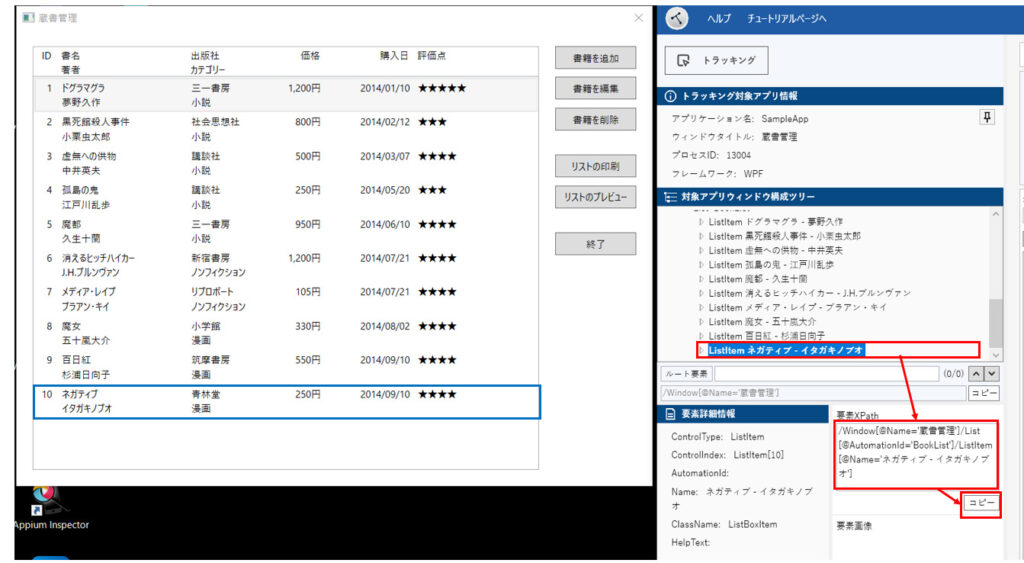1024x563 pixels.
Task: Click the document icon in 要素詳細情報 header
Action: click(670, 413)
